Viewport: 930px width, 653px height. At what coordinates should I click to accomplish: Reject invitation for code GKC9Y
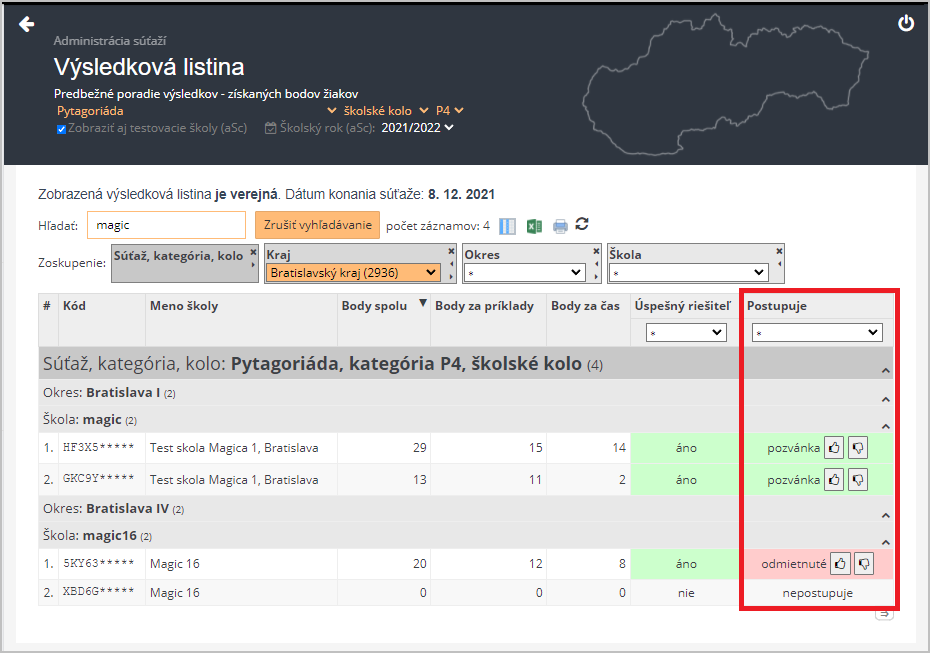point(858,480)
